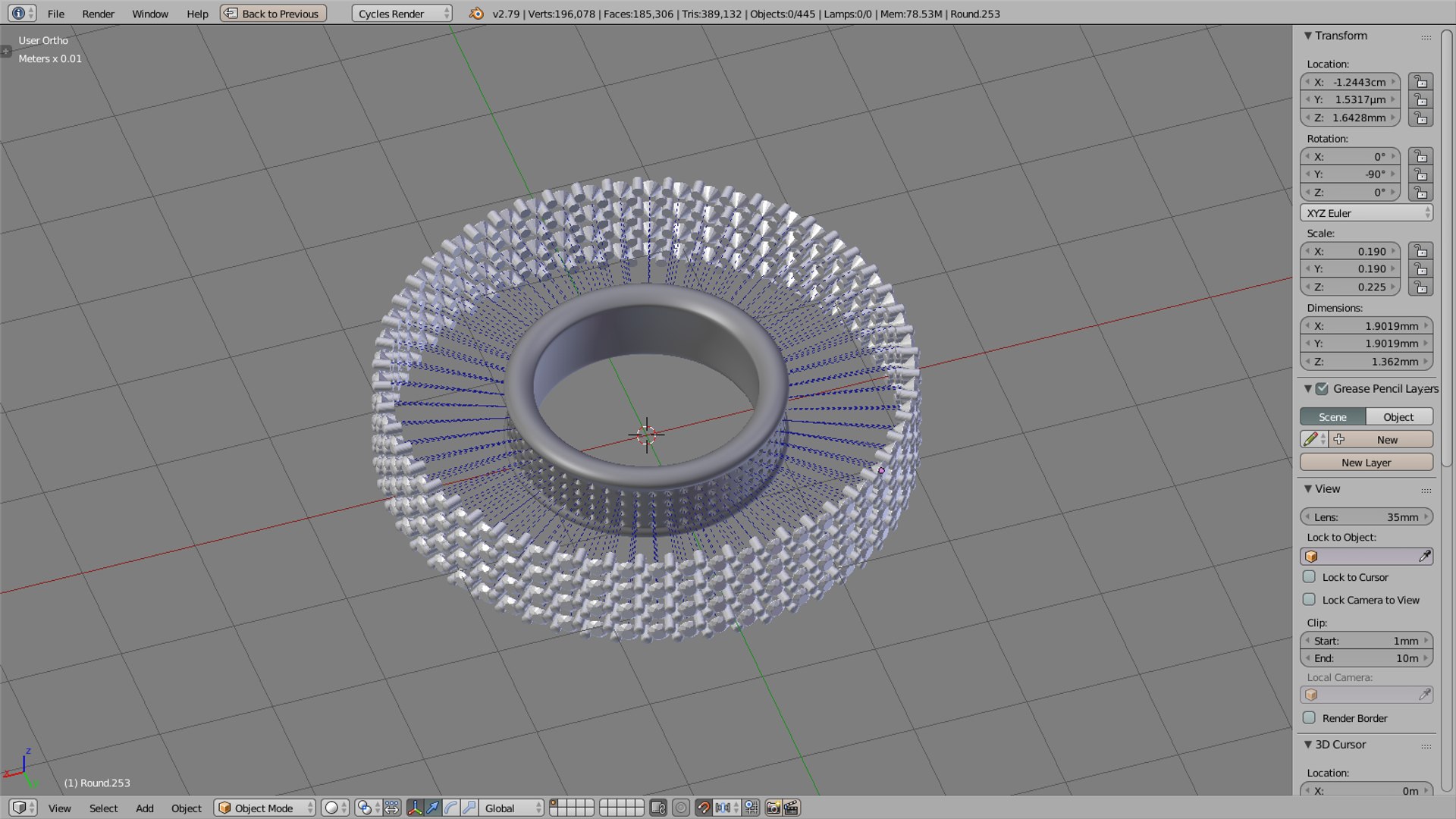Toggle lock on Location X

(x=1420, y=82)
